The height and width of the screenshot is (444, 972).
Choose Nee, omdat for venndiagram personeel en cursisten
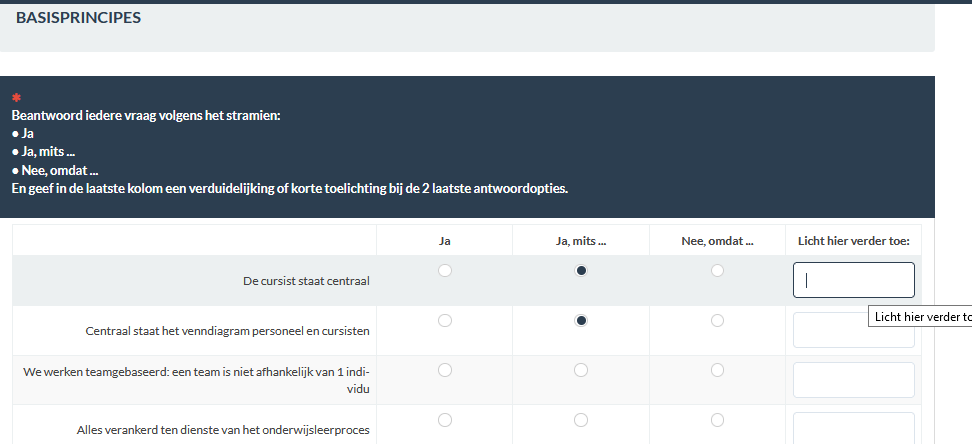(717, 321)
